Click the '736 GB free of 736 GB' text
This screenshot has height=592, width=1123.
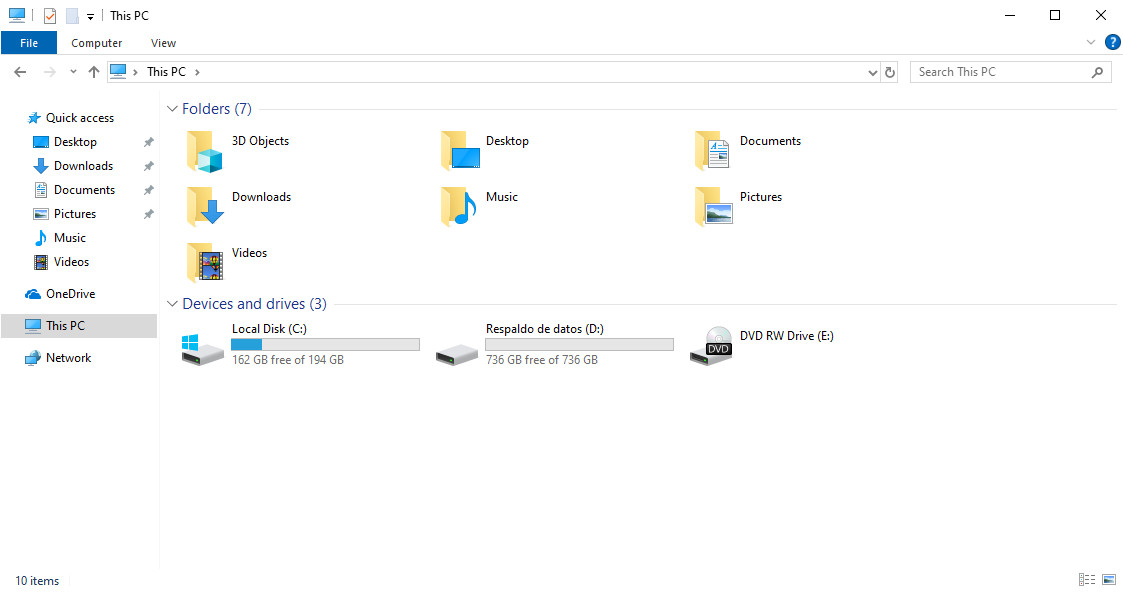(x=542, y=360)
